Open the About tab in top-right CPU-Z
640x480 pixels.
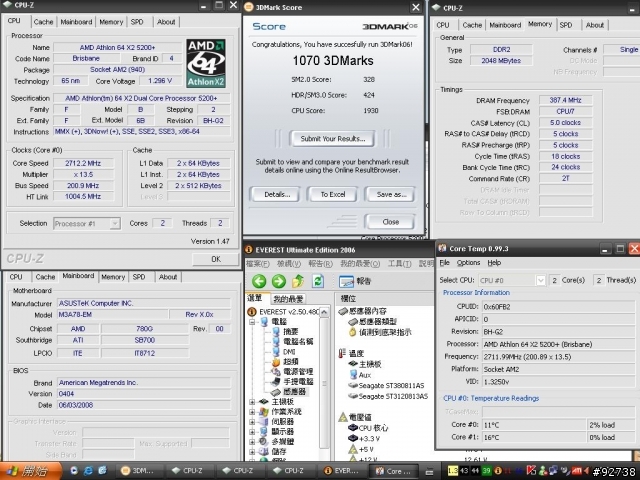tap(595, 25)
